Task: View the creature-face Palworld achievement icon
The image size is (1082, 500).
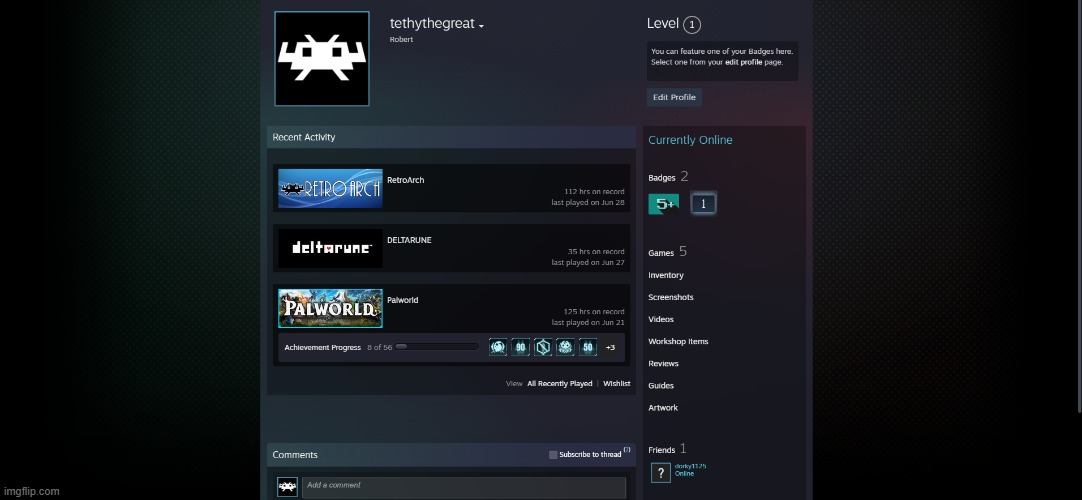Action: [565, 347]
